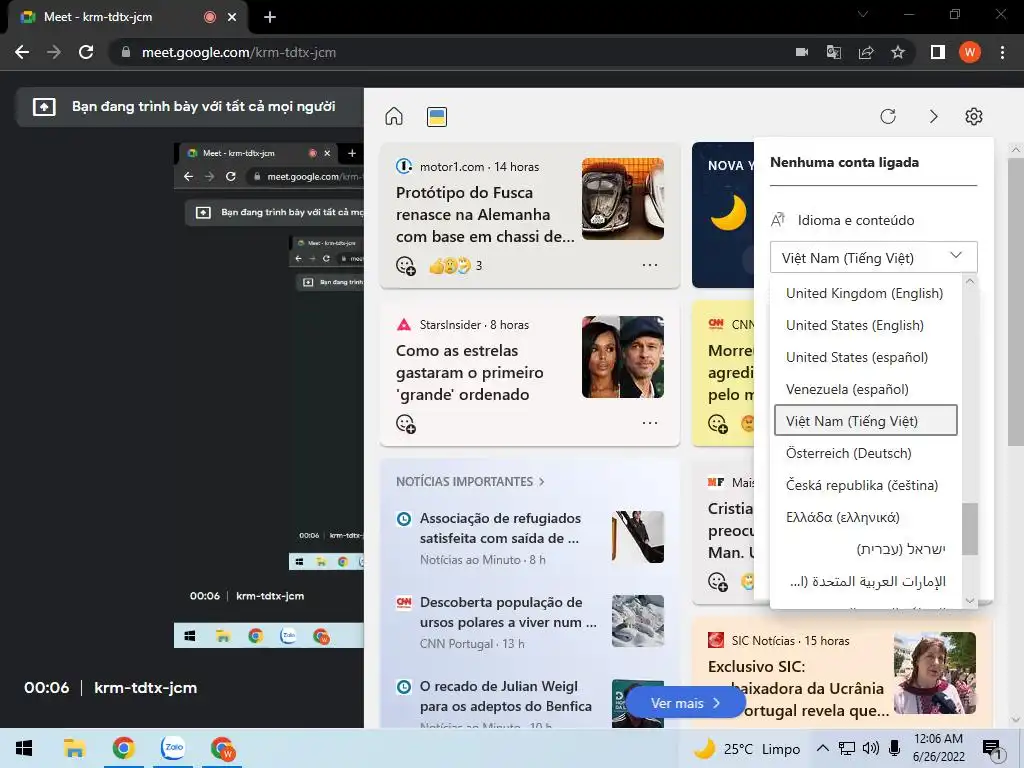Close the Meet krm-tdtx-jcm tab
Screen dimensions: 1024x768
[232, 17]
